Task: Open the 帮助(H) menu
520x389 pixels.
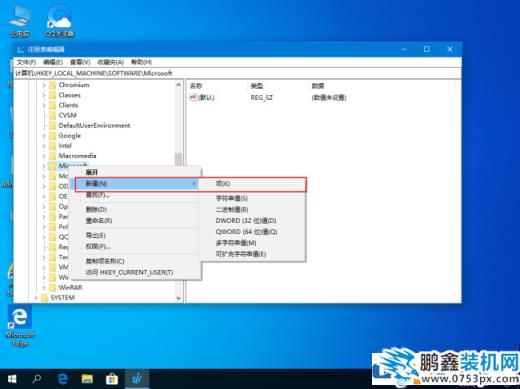Action: 141,62
